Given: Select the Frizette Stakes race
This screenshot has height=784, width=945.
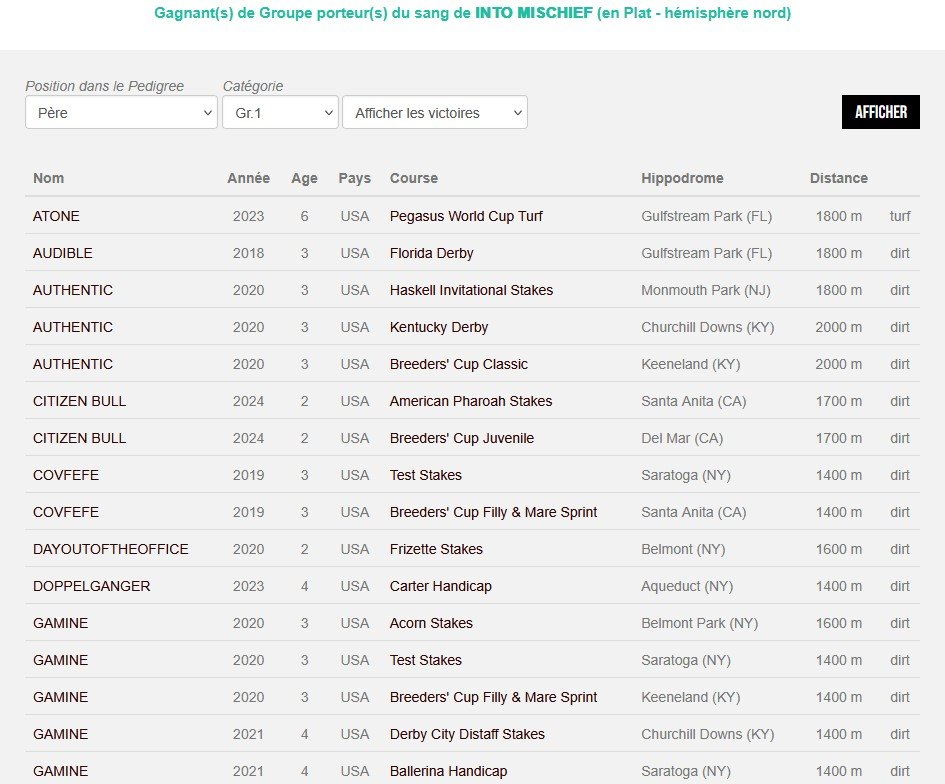Looking at the screenshot, I should [x=436, y=549].
